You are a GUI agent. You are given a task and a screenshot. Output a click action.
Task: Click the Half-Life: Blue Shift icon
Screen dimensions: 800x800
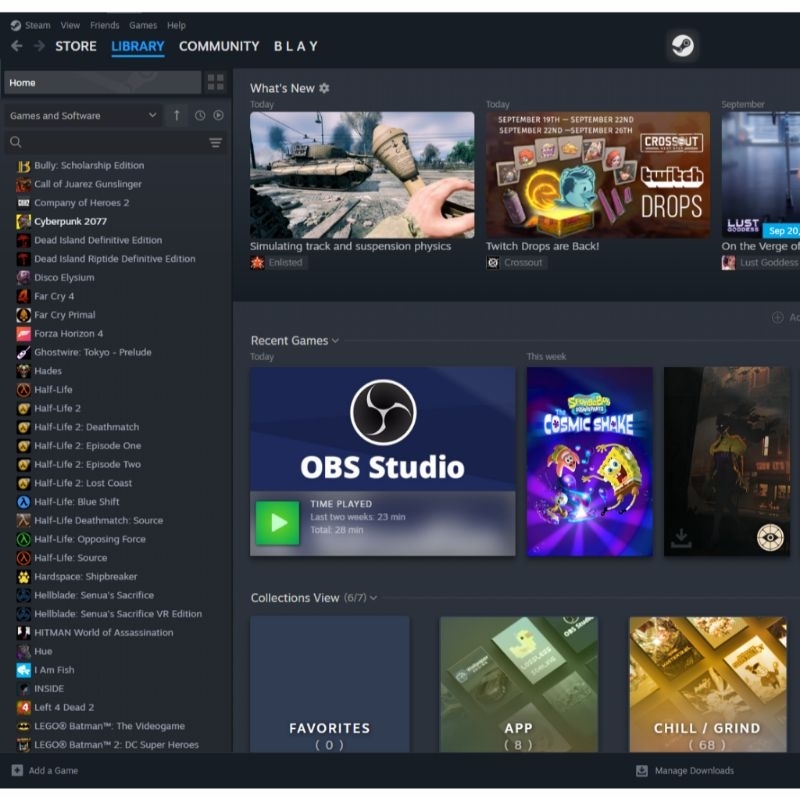(23, 502)
